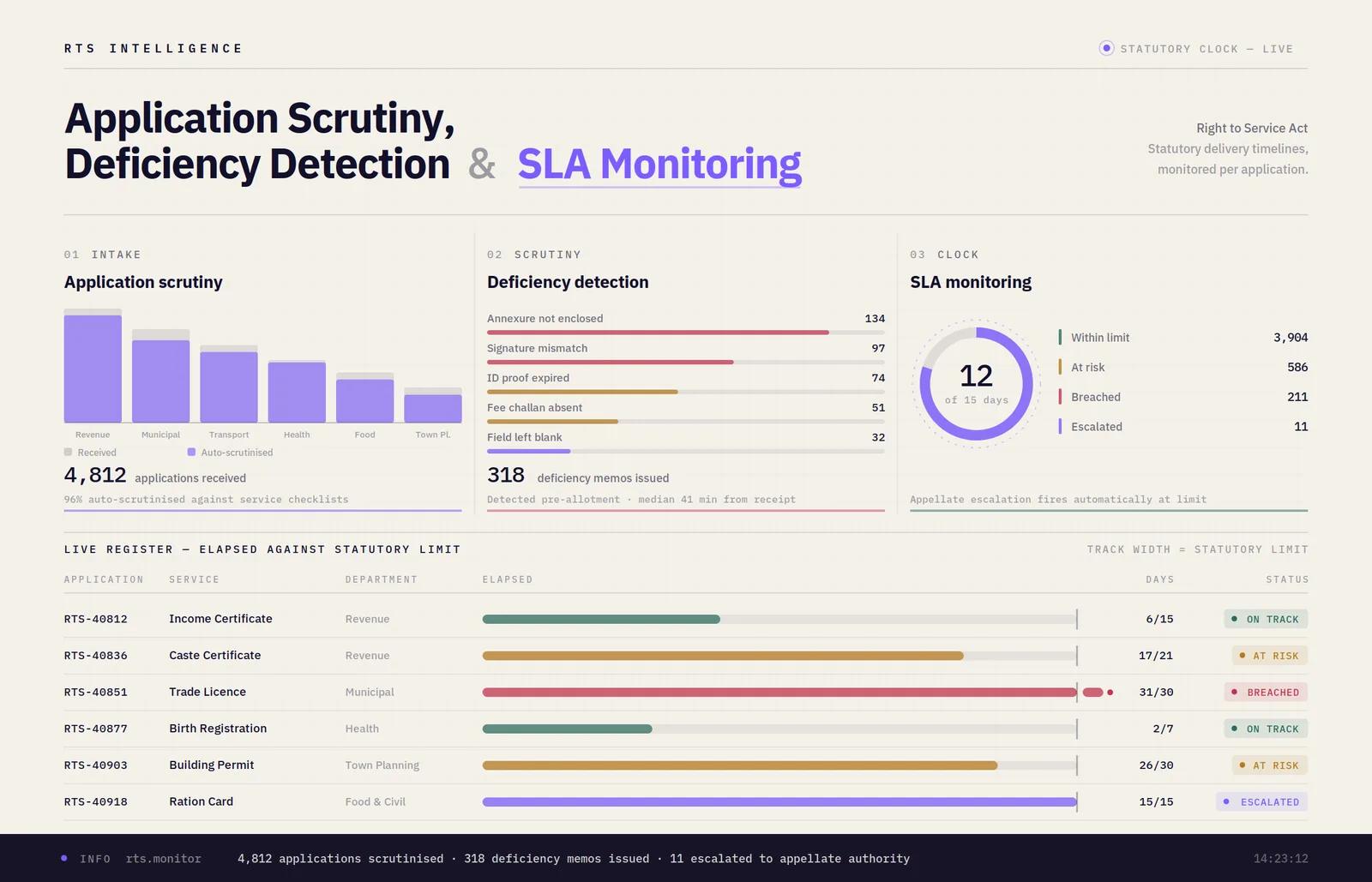The width and height of the screenshot is (1372, 882).
Task: Click the Auto-scrutinised legend swatch
Action: click(x=191, y=452)
